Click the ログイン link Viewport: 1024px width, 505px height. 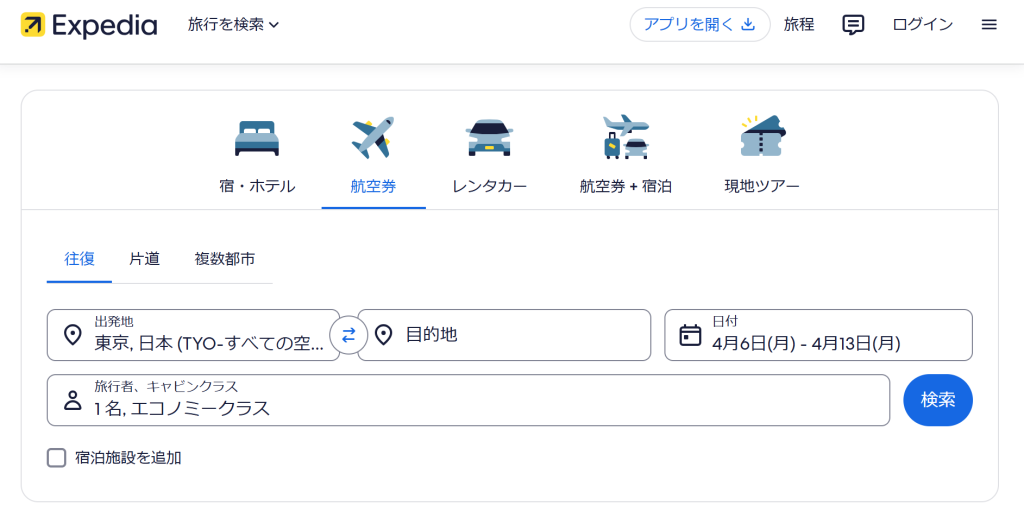click(x=922, y=25)
